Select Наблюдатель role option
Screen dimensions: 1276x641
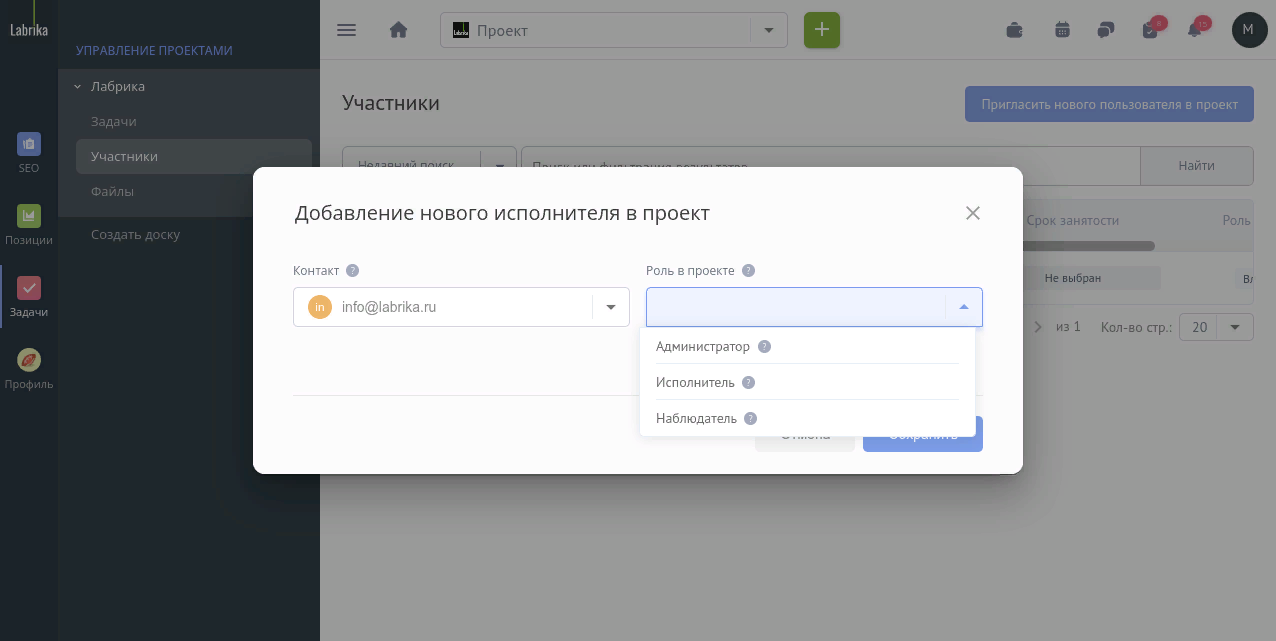point(807,418)
